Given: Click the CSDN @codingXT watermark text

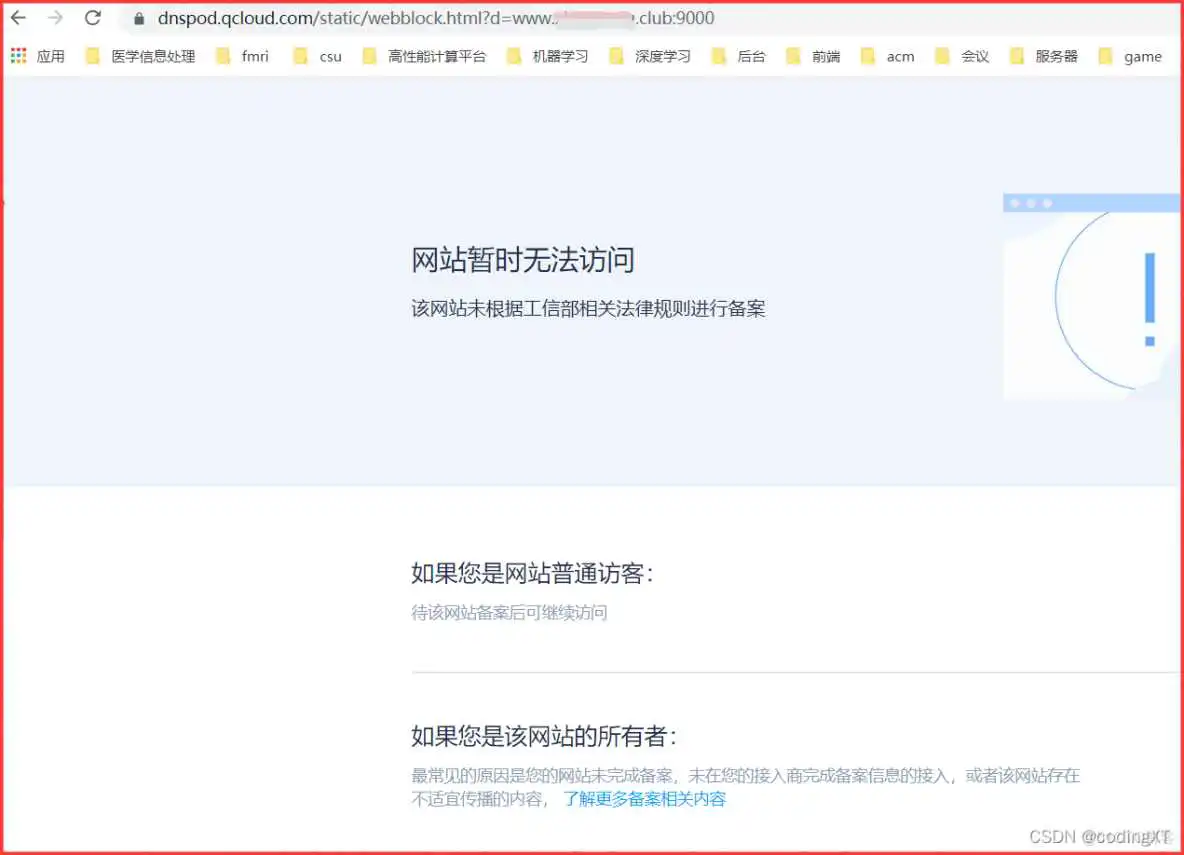Looking at the screenshot, I should coord(1103,837).
